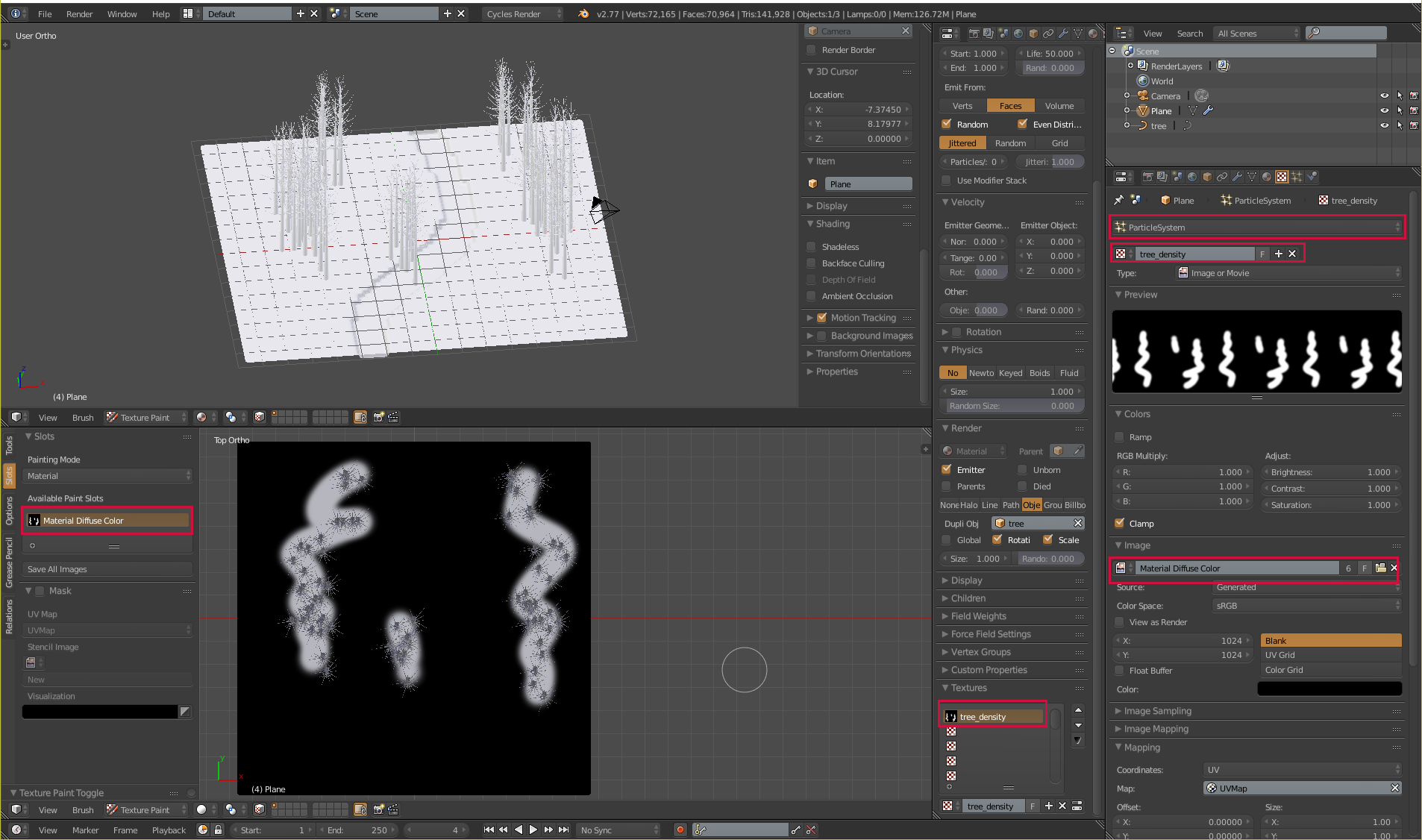Play the timeline animation forward

click(x=533, y=830)
